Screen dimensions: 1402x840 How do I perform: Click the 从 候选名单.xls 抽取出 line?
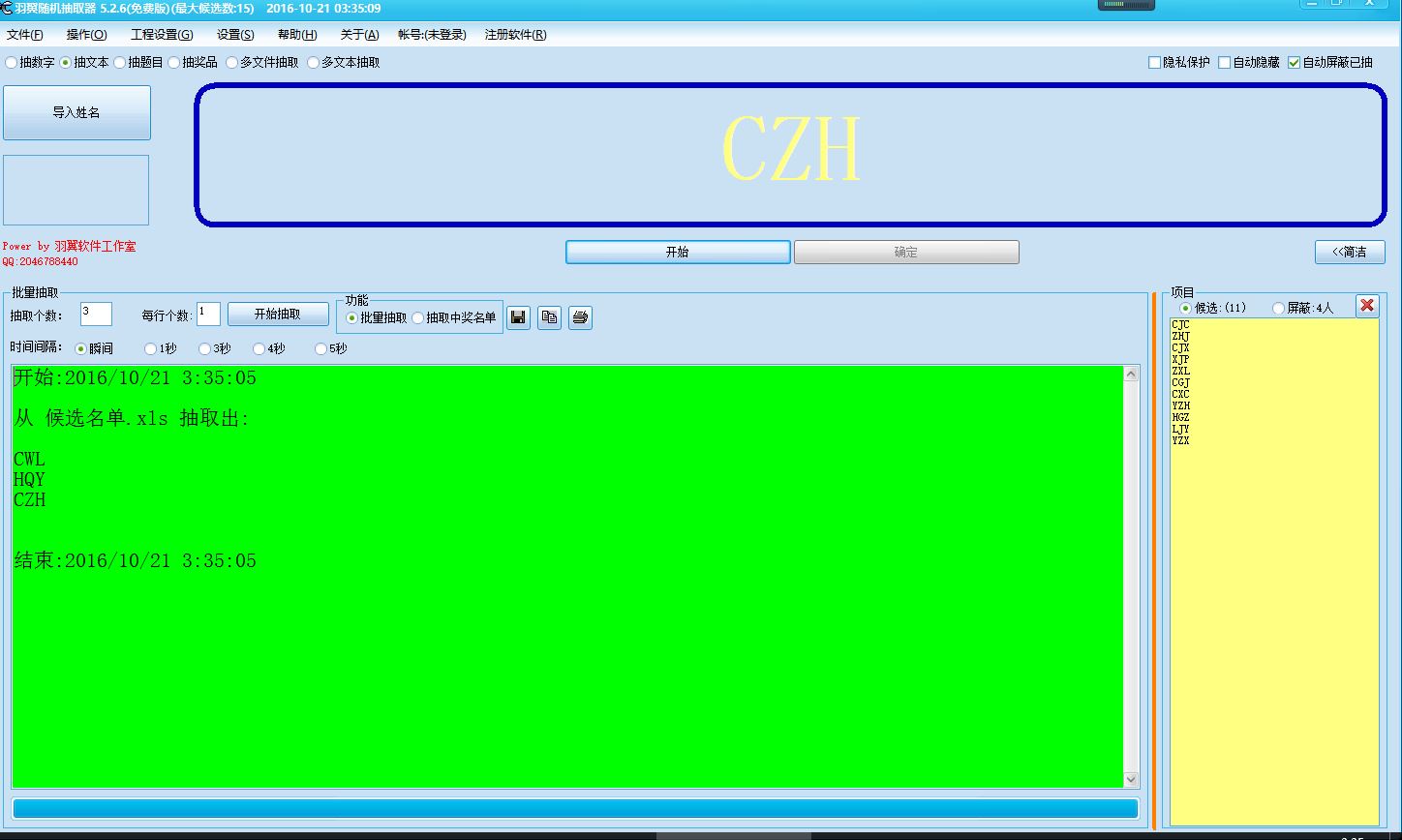tap(132, 419)
